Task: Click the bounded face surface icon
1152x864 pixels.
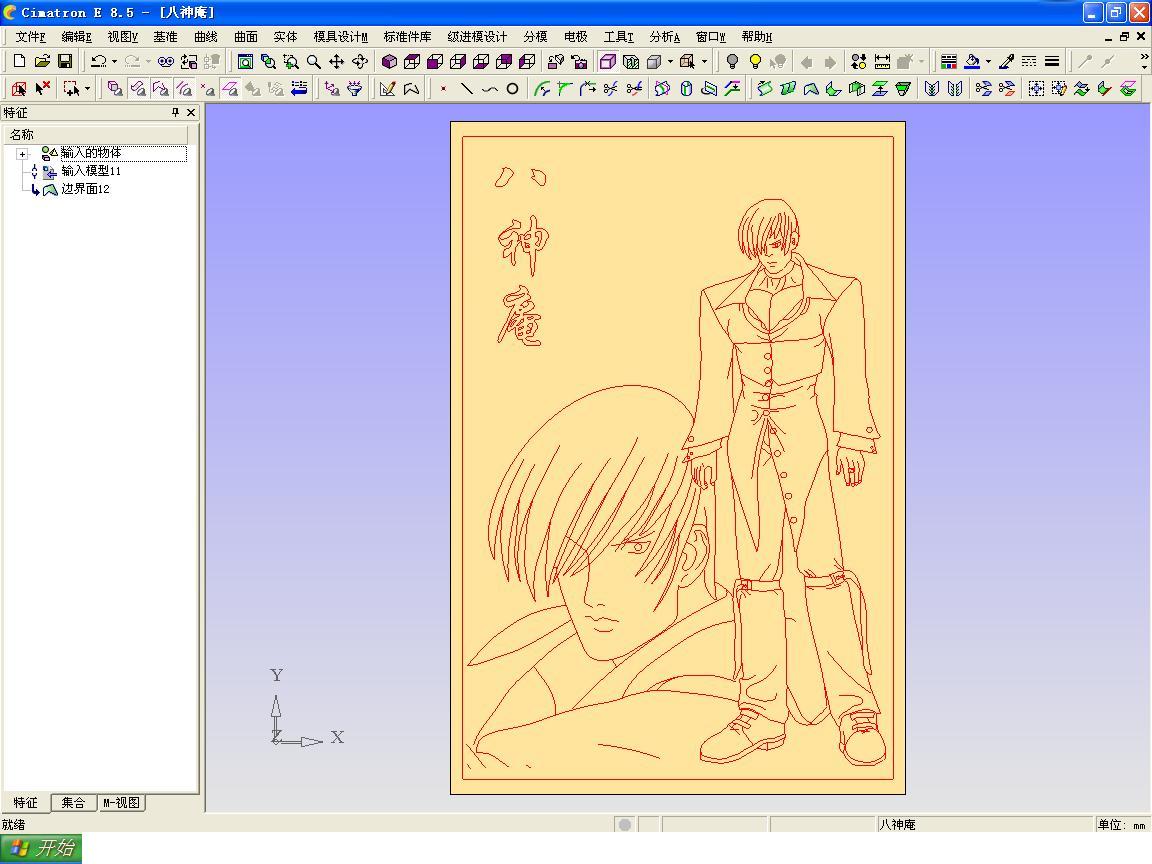Action: pyautogui.click(x=811, y=89)
